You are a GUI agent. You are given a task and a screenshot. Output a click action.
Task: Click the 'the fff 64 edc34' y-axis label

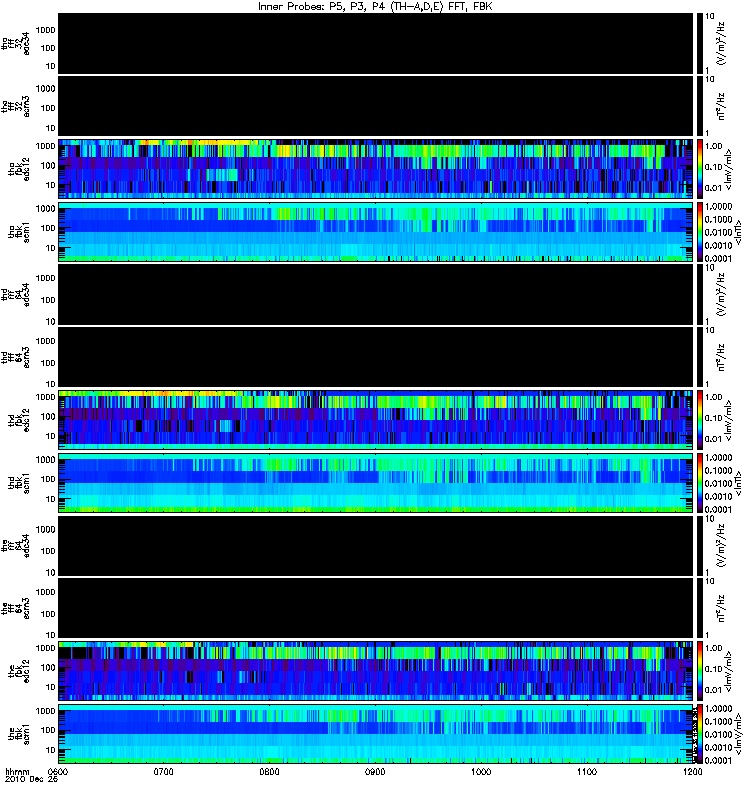[x=16, y=546]
